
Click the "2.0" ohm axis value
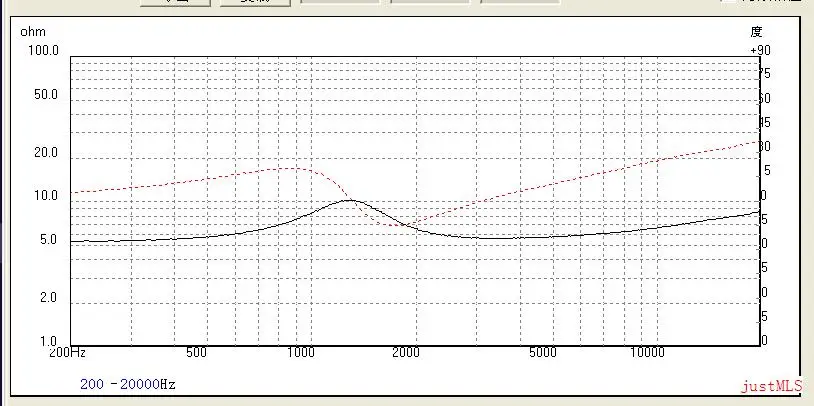(x=49, y=298)
